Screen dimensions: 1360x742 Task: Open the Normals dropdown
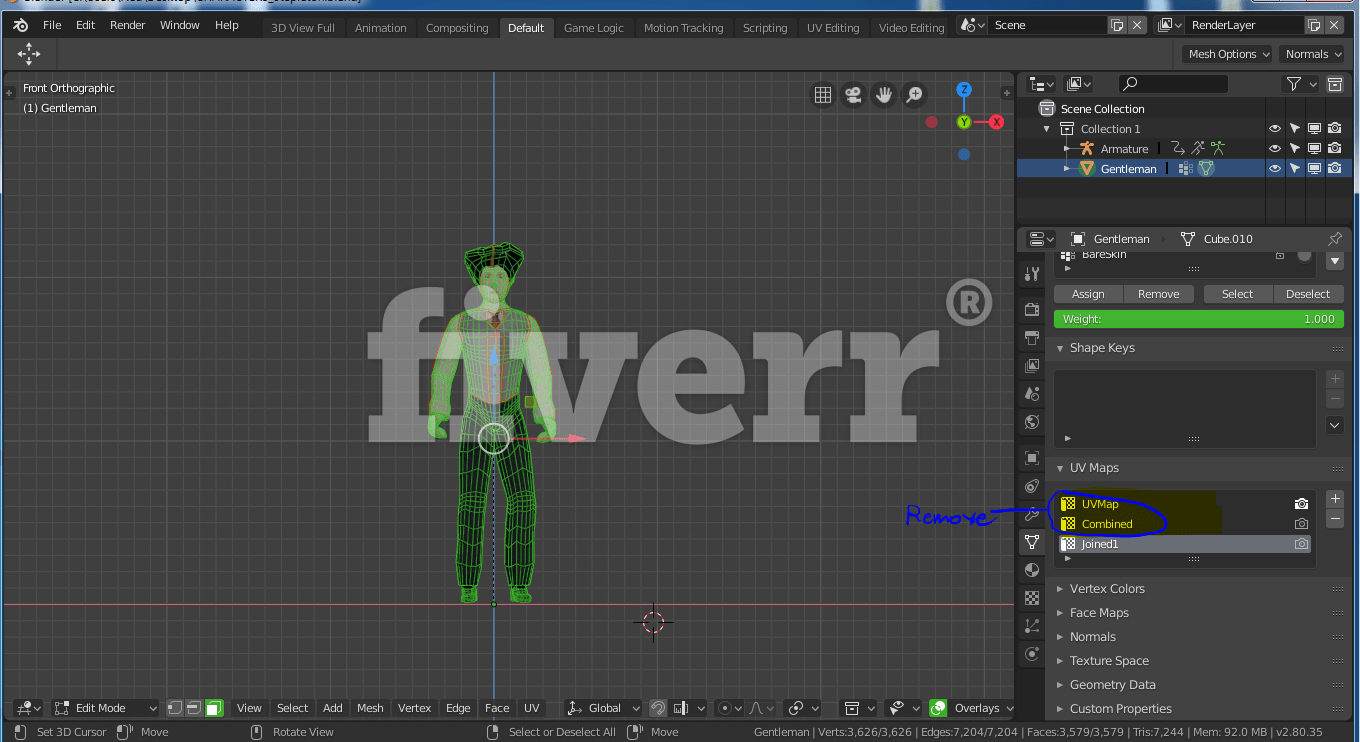pyautogui.click(x=1312, y=54)
